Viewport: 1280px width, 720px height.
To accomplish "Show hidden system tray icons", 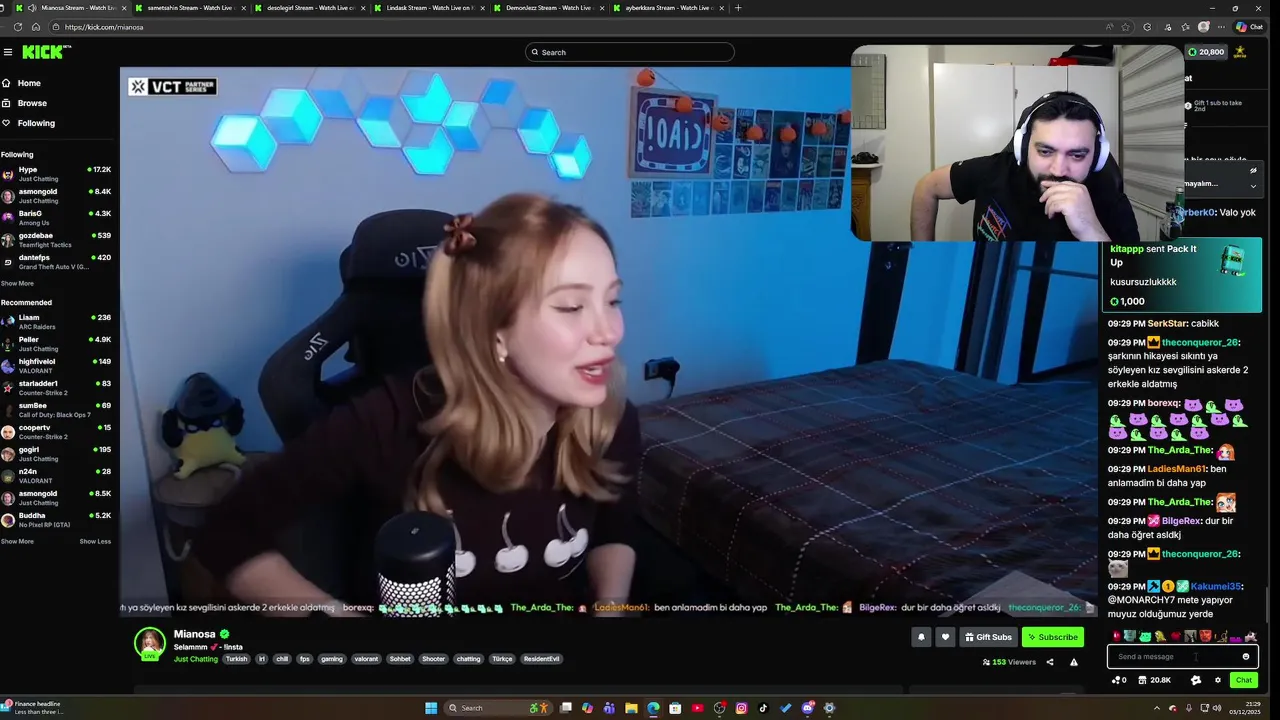I will [x=1158, y=708].
